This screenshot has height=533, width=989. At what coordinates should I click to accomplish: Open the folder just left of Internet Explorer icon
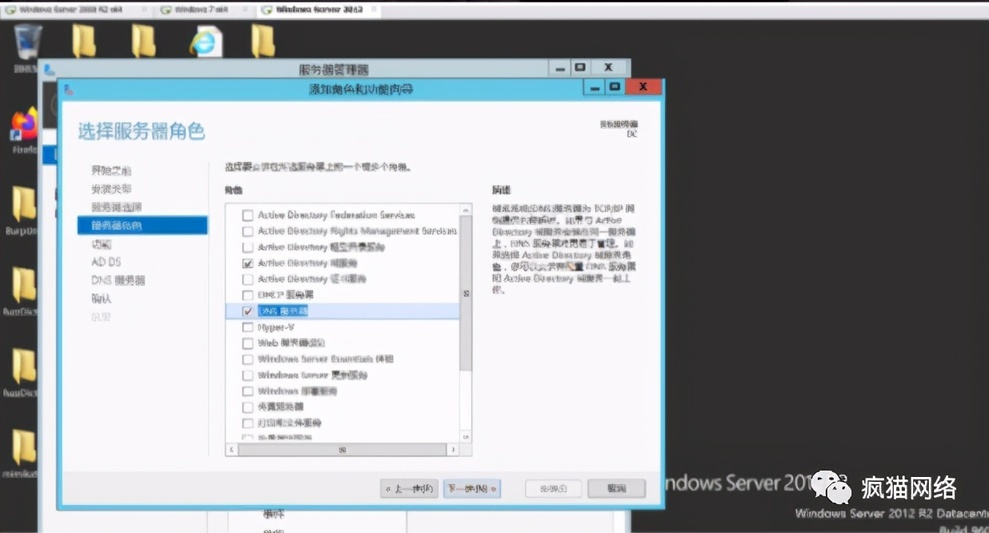click(144, 41)
